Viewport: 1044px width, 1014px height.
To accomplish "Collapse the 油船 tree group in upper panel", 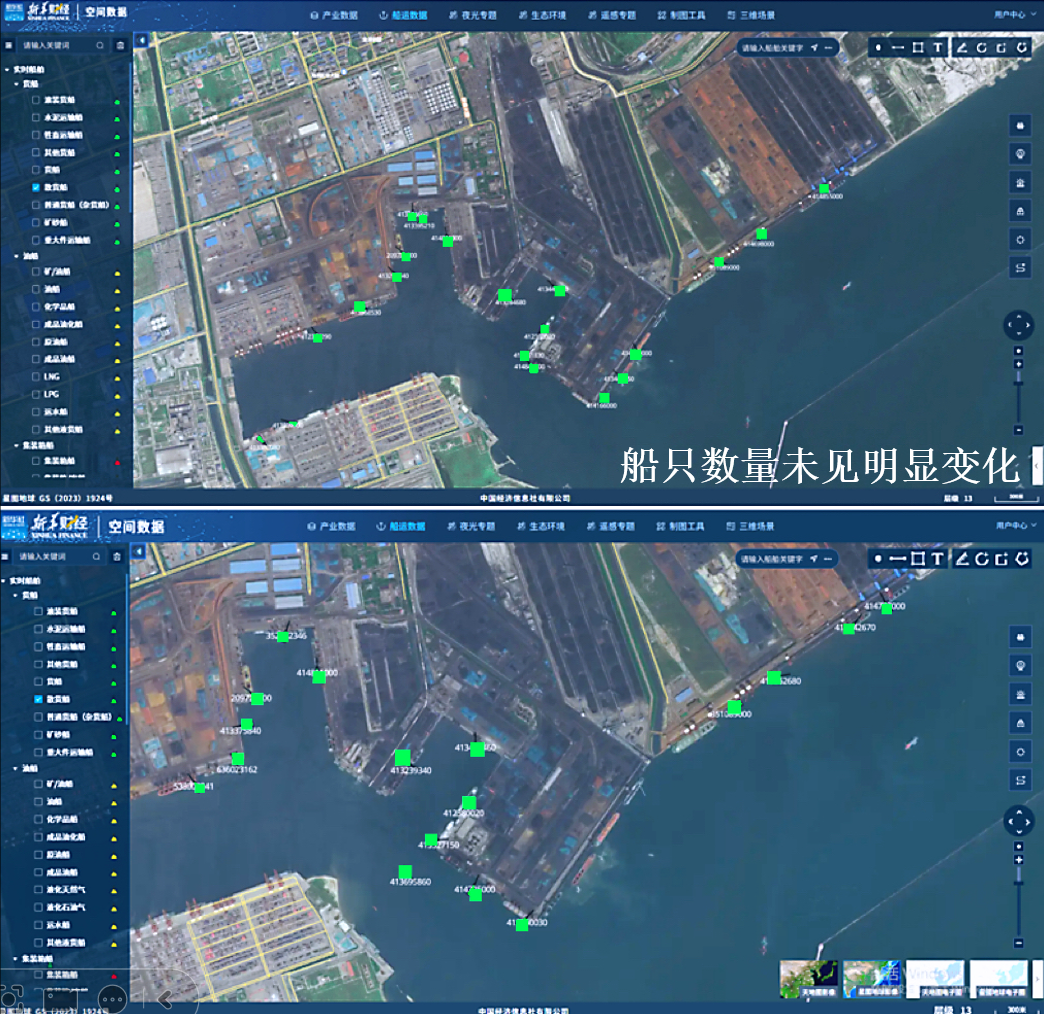I will coord(17,256).
